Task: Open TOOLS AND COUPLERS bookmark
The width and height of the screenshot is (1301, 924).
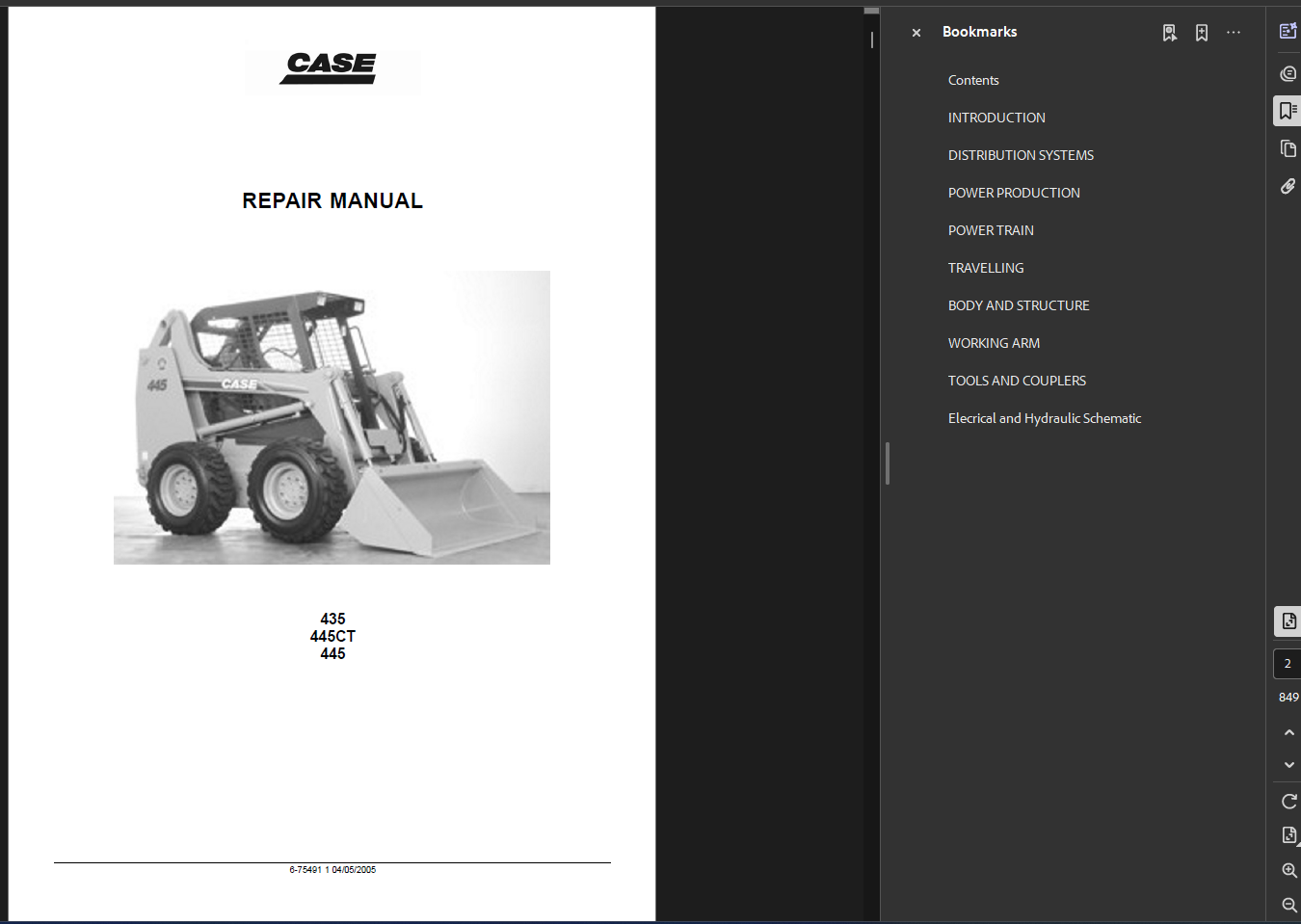Action: pos(1017,381)
